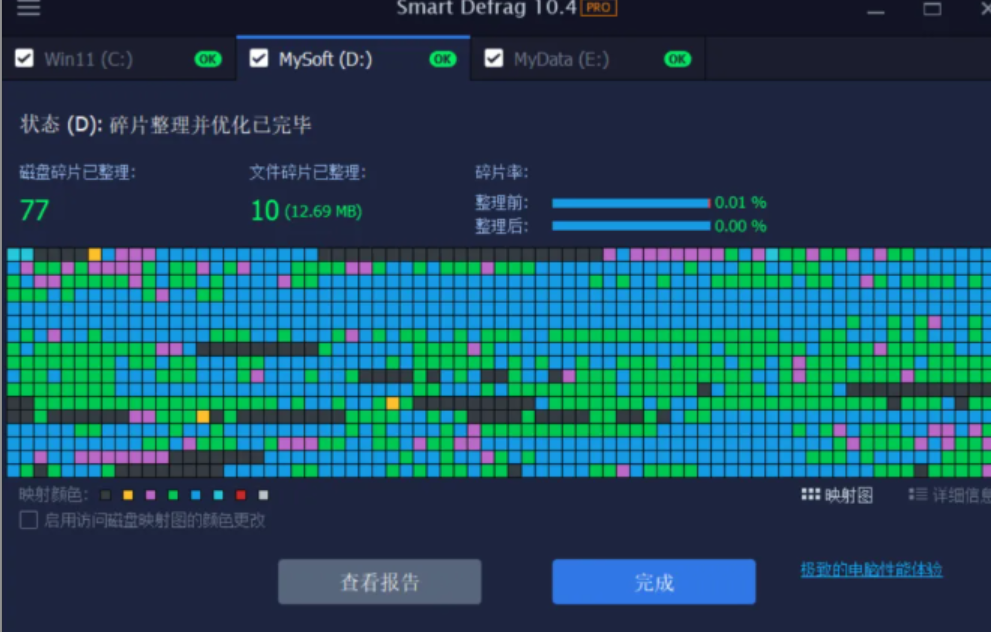Uncheck the Win11 (C:) drive checkbox
The image size is (991, 632).
coord(24,59)
